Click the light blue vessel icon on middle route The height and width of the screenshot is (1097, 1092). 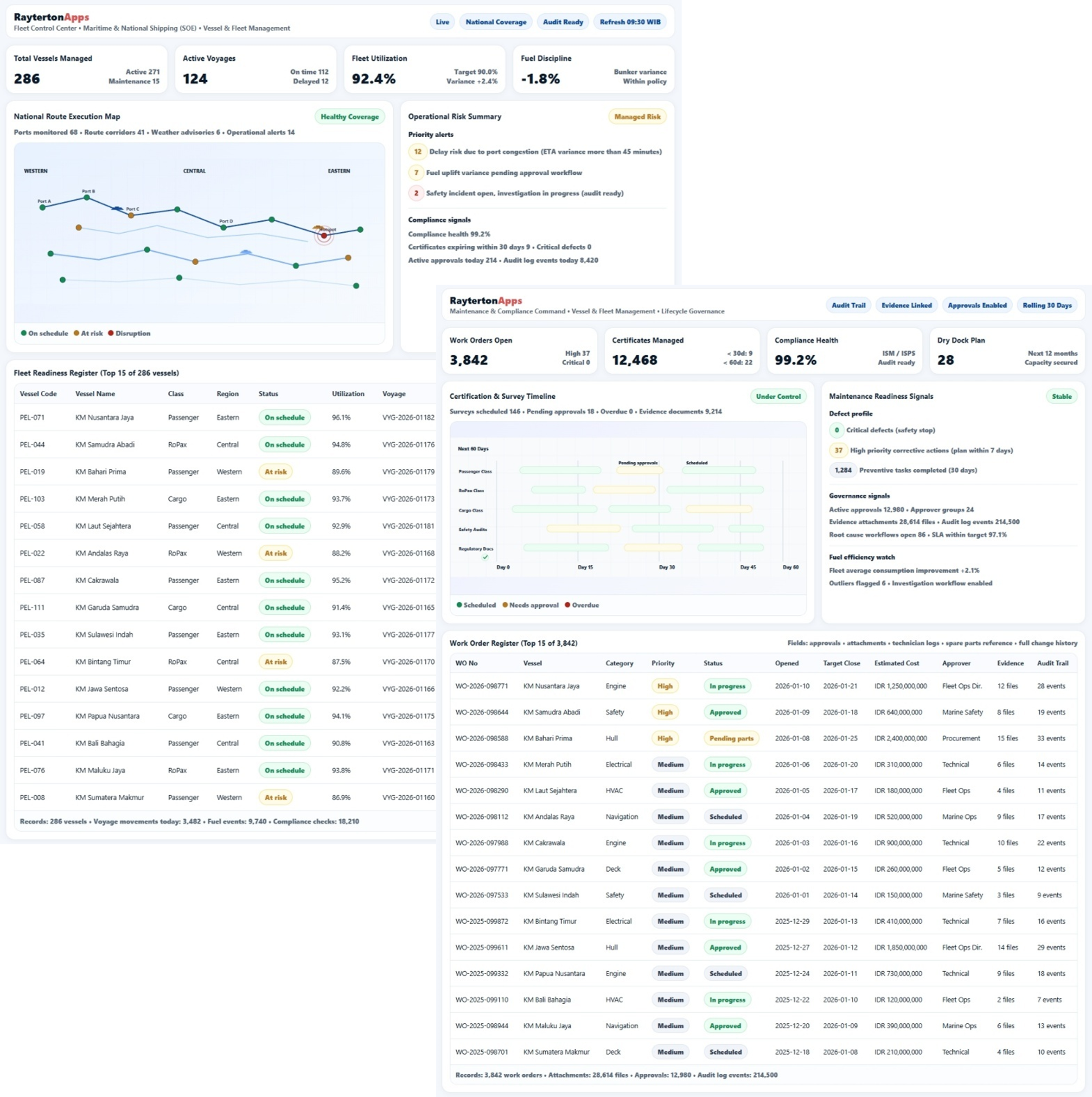(246, 252)
